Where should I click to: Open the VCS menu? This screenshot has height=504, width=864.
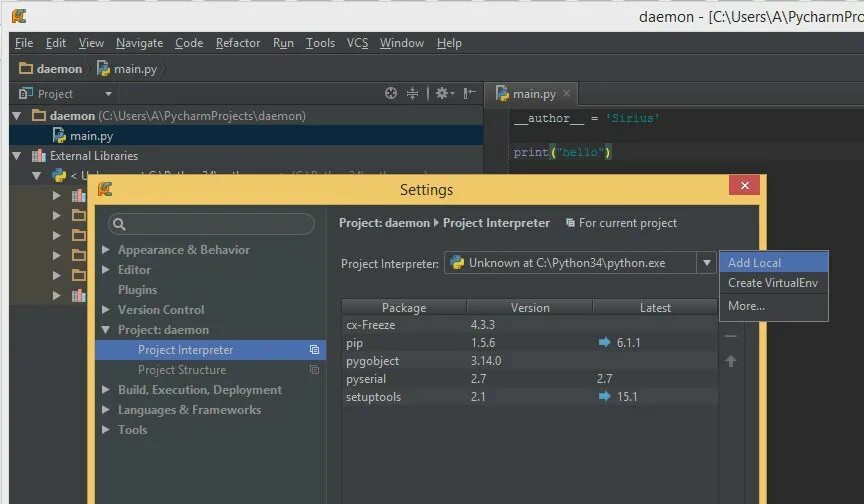pyautogui.click(x=357, y=43)
